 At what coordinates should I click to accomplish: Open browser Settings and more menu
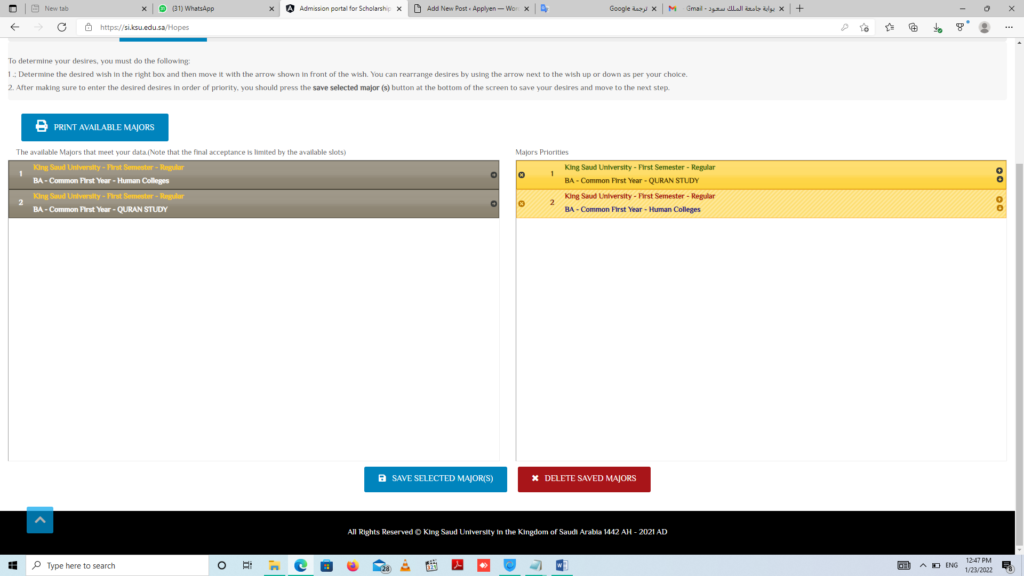(1009, 27)
